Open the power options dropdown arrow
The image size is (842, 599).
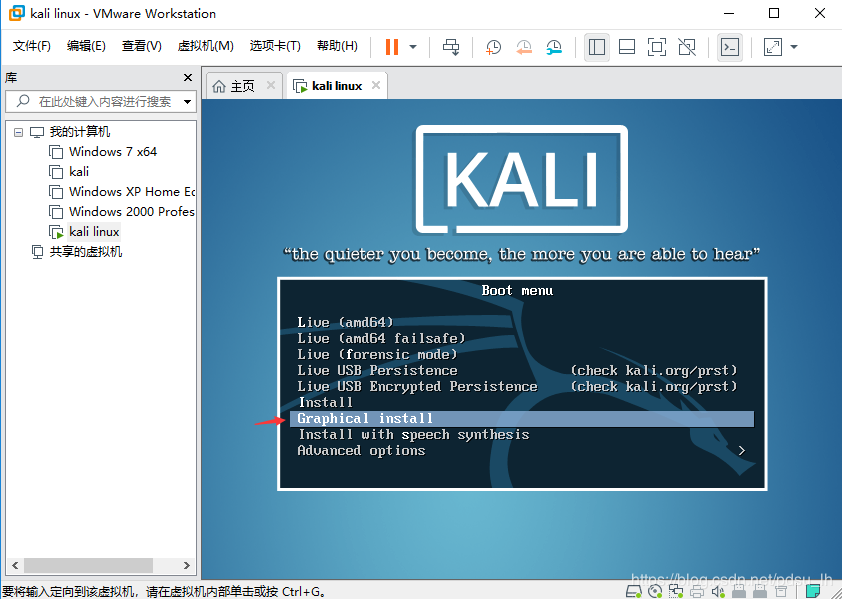click(x=413, y=47)
